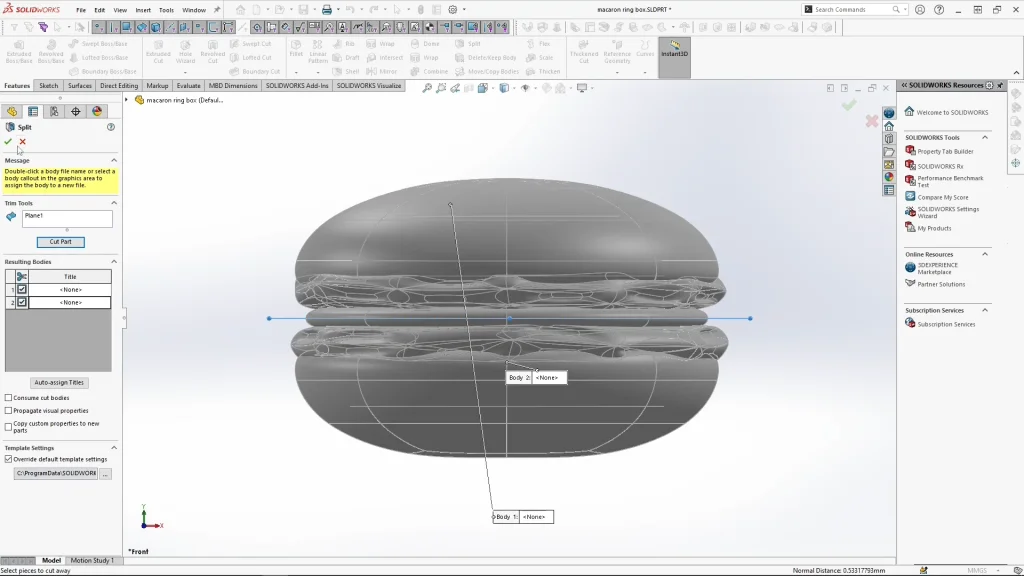Check Propagate visual properties option

pos(9,411)
